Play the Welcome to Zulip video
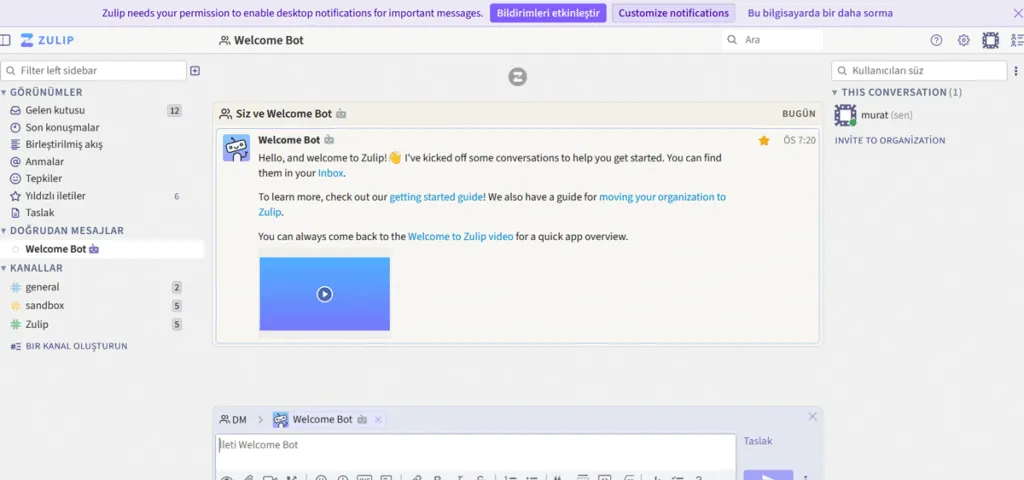1024x480 pixels. pos(324,294)
